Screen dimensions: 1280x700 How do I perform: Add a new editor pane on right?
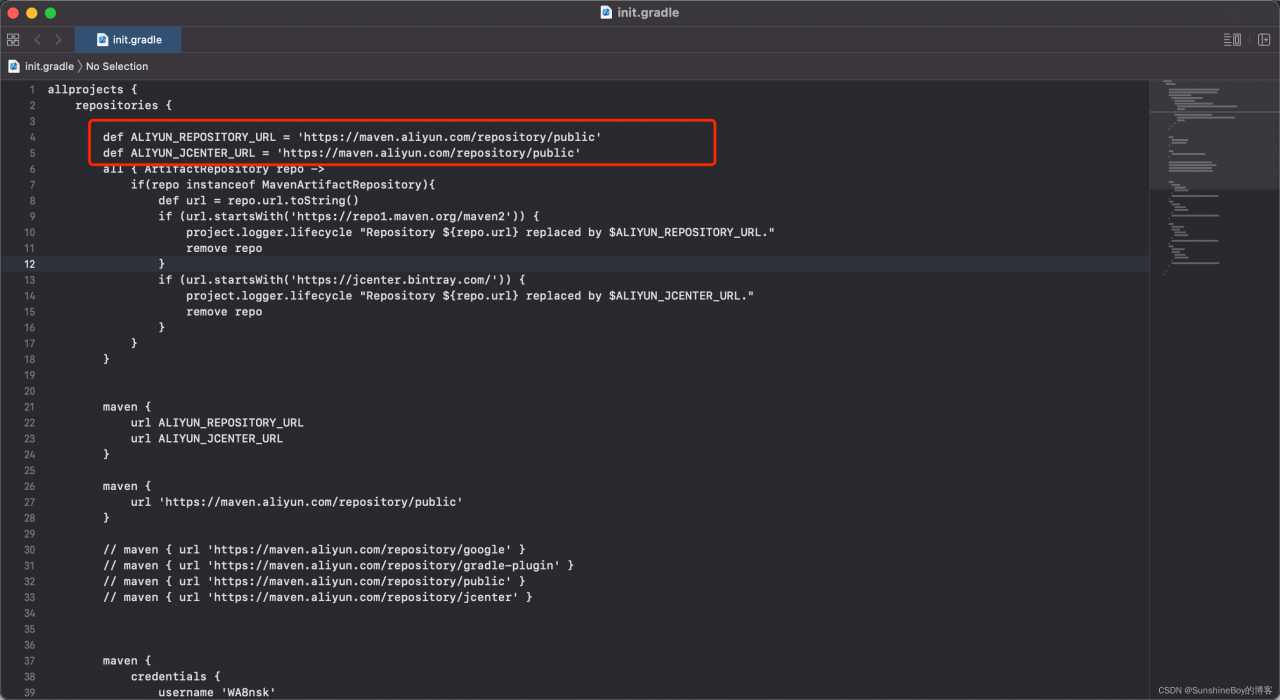1264,40
